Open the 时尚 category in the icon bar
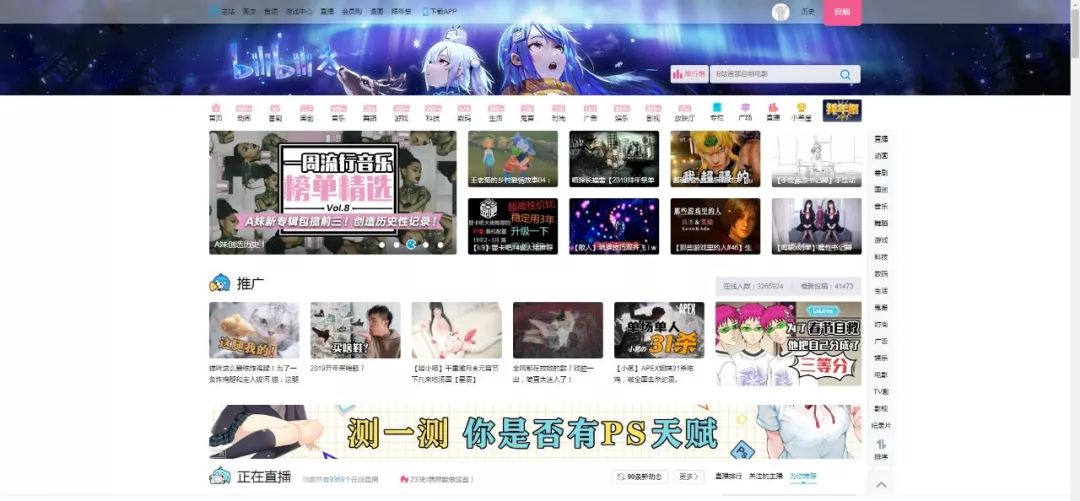 (559, 112)
